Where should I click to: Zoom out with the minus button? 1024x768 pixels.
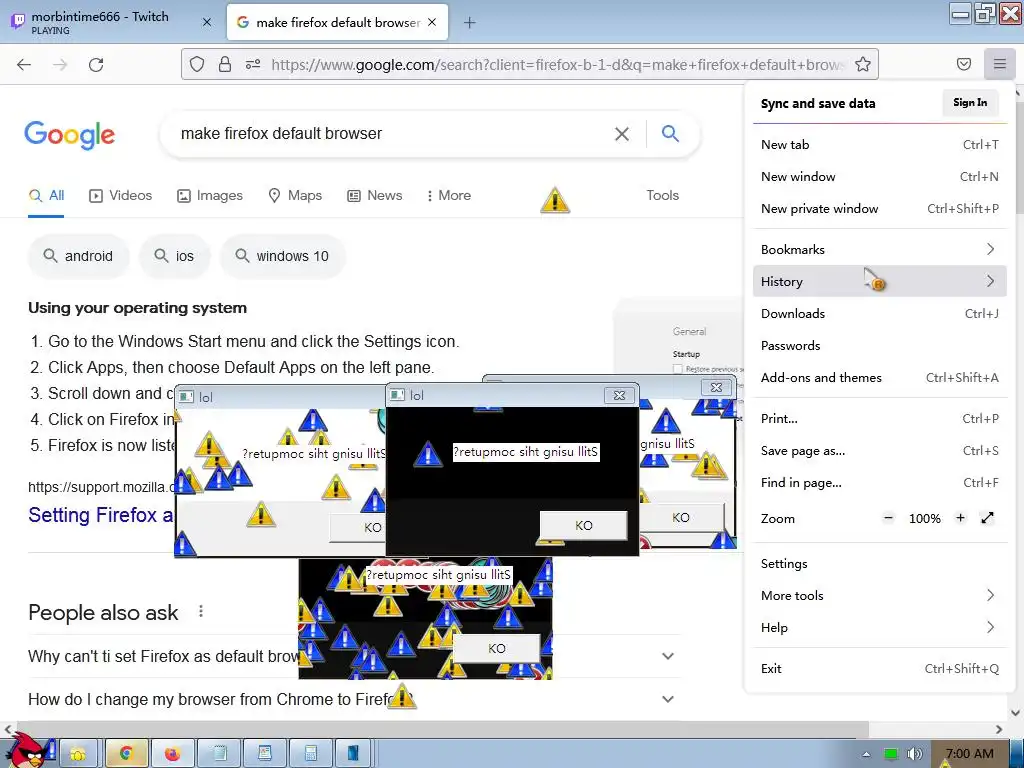tap(888, 518)
